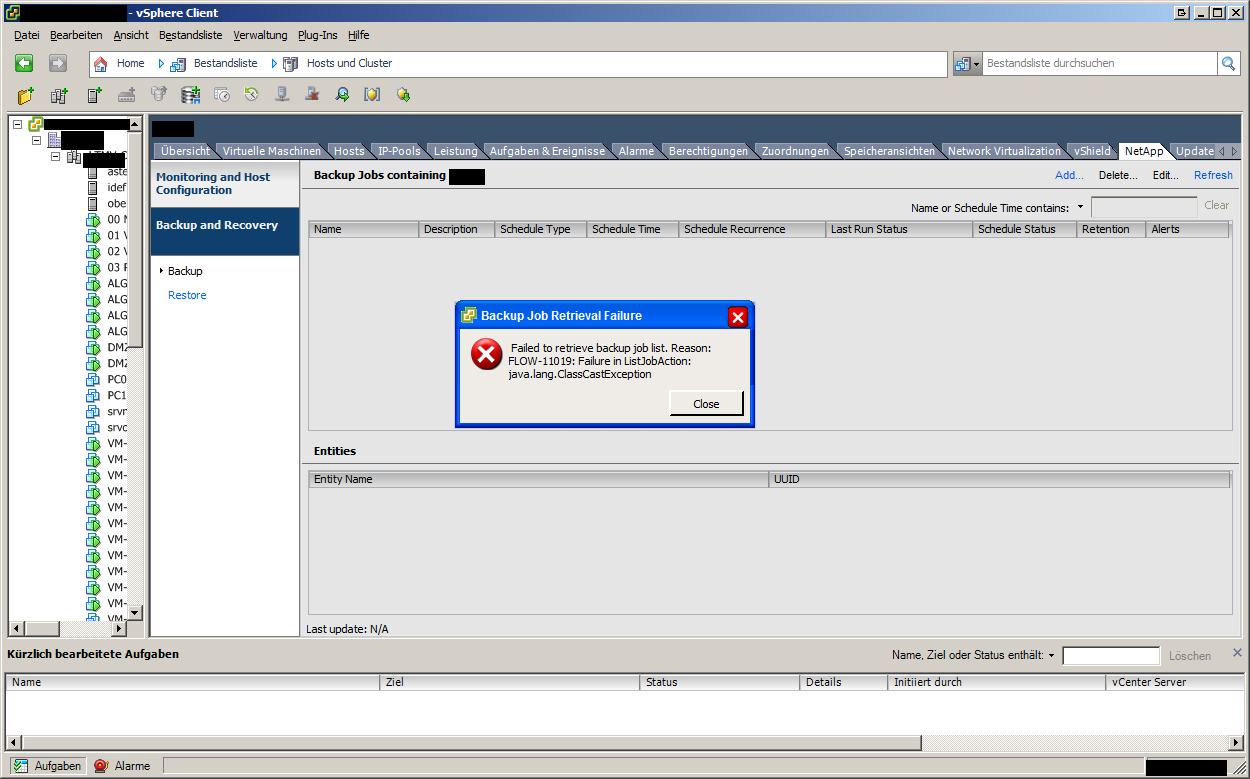Switch to the Übersicht tab
Viewport: 1250px width, 779px height.
pos(185,151)
